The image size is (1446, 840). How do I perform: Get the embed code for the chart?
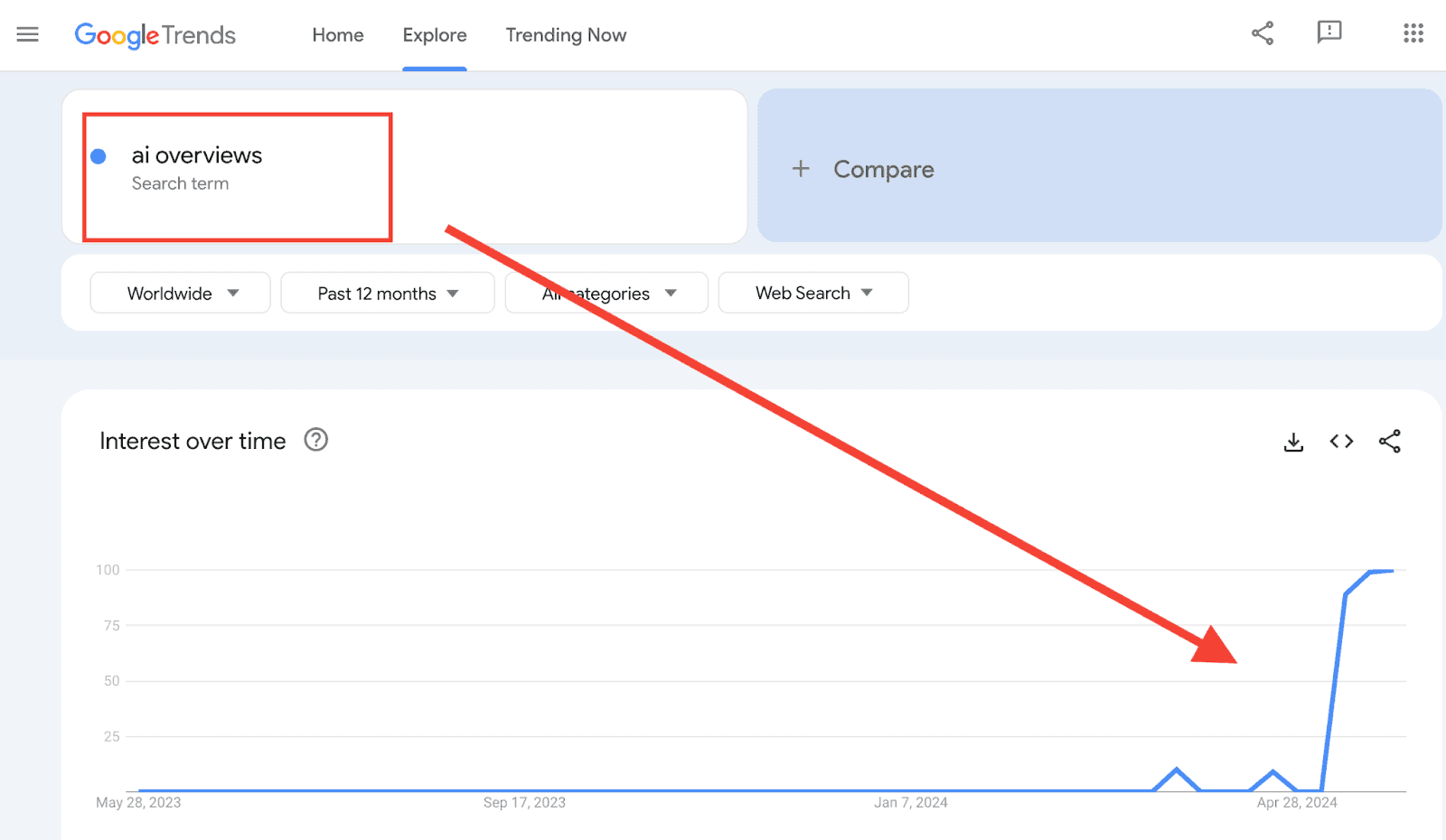point(1341,441)
